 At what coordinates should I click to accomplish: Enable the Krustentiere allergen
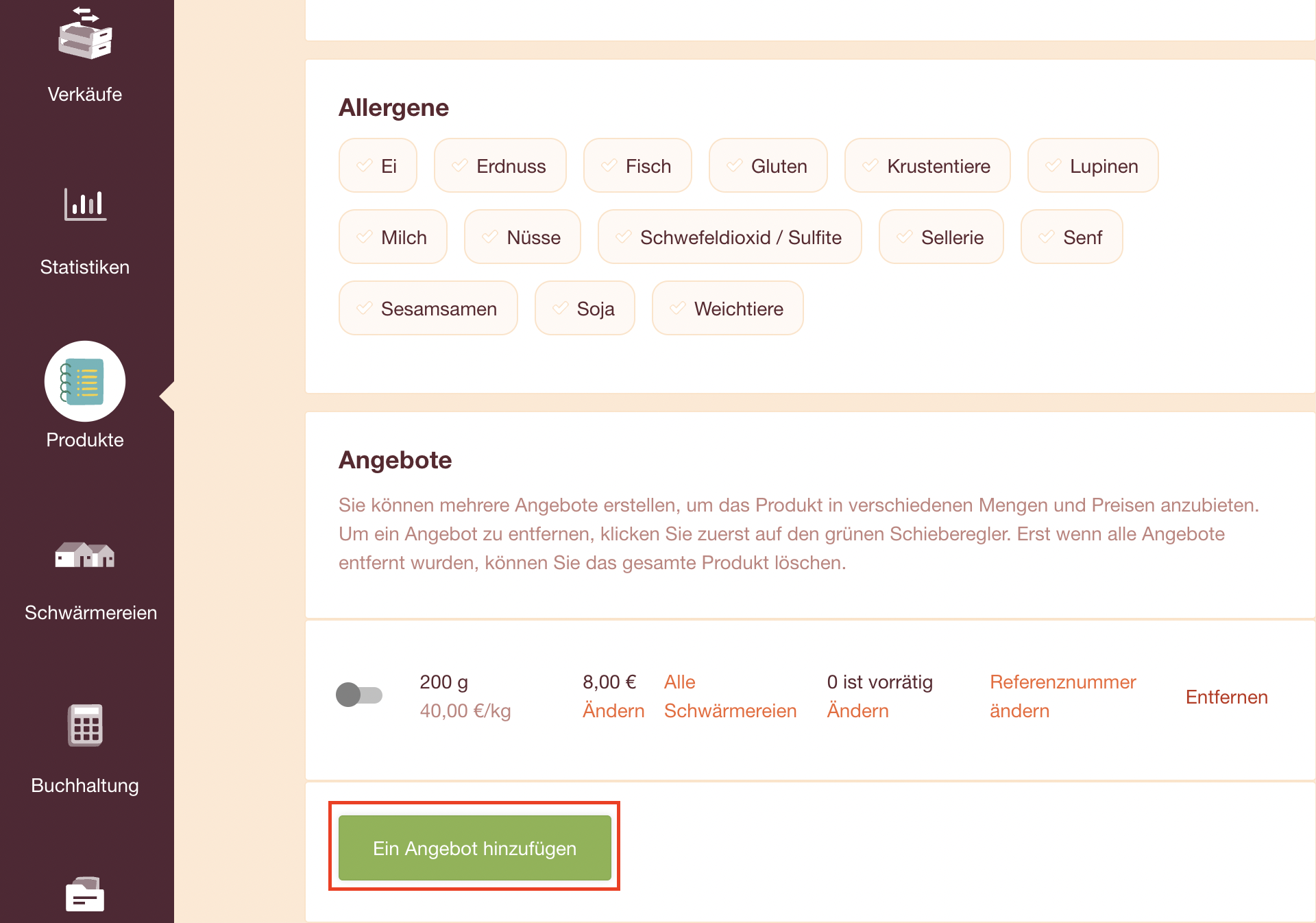point(927,166)
